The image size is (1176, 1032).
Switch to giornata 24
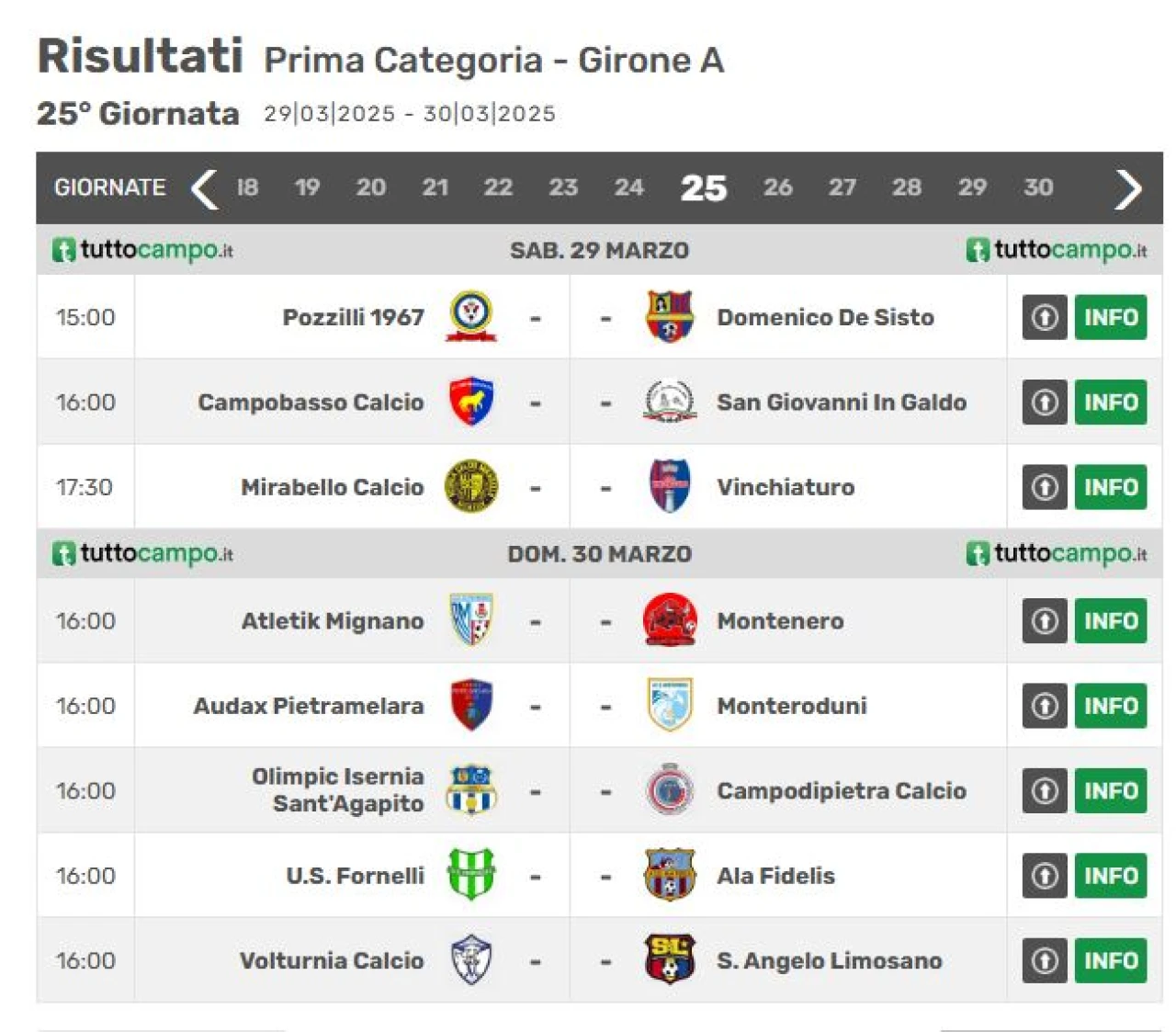[628, 187]
